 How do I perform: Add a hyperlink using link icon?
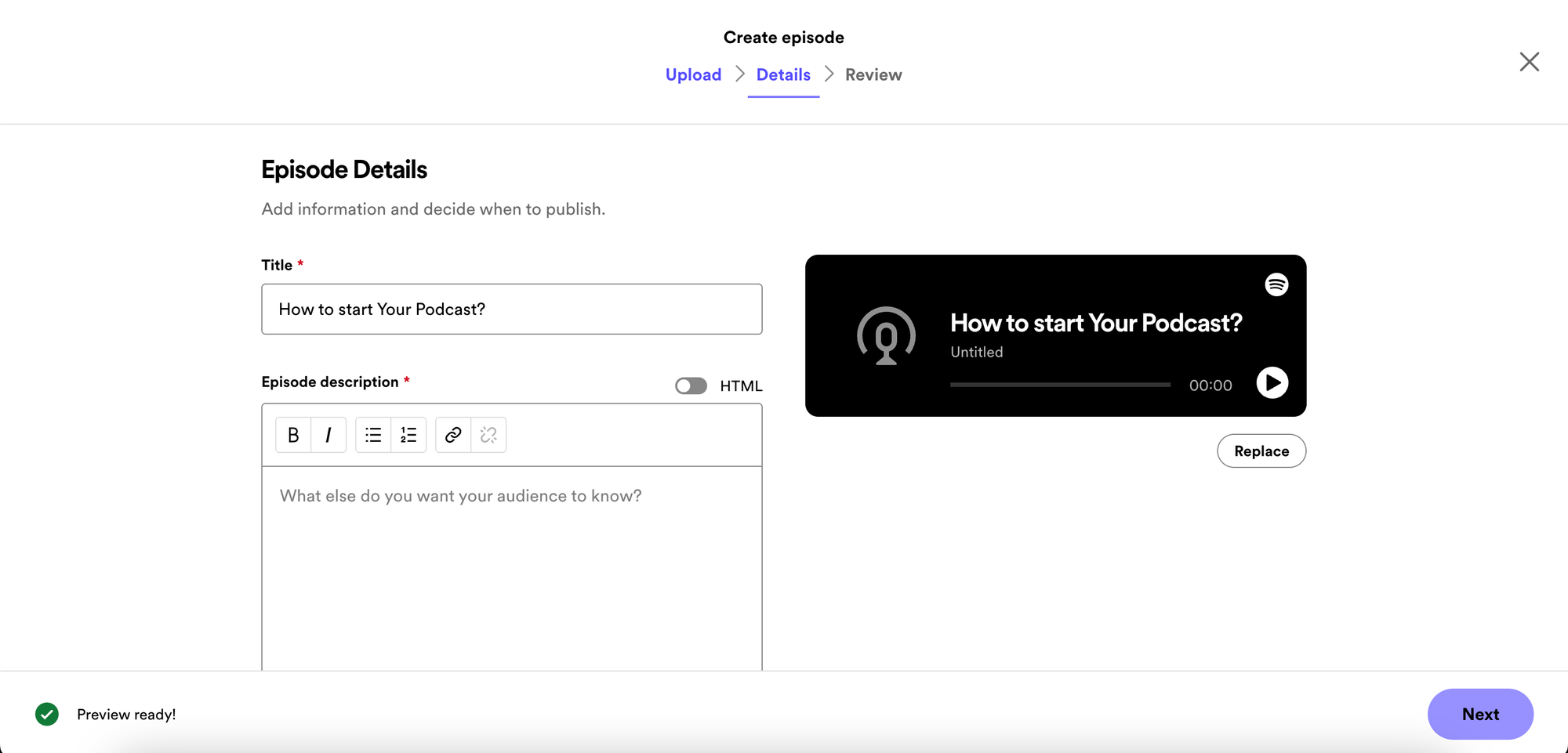pos(453,435)
